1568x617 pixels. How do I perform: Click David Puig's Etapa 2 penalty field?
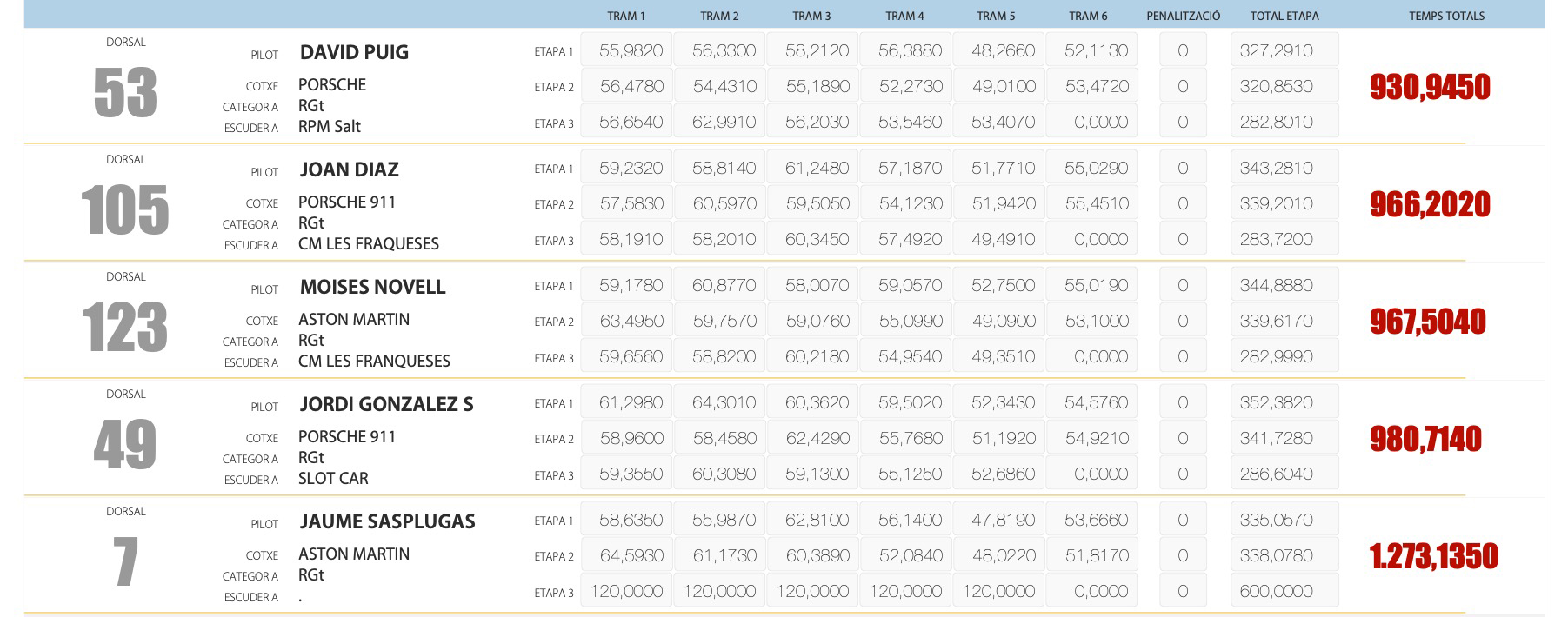[x=1182, y=87]
